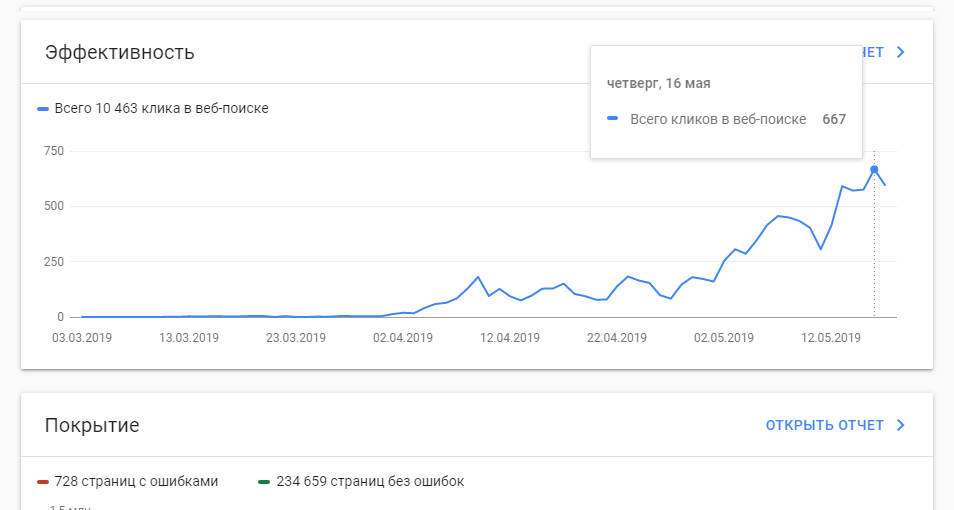Select the legend text 'Всего 10 463 клика в веб-поиске'
The image size is (954, 510).
161,108
